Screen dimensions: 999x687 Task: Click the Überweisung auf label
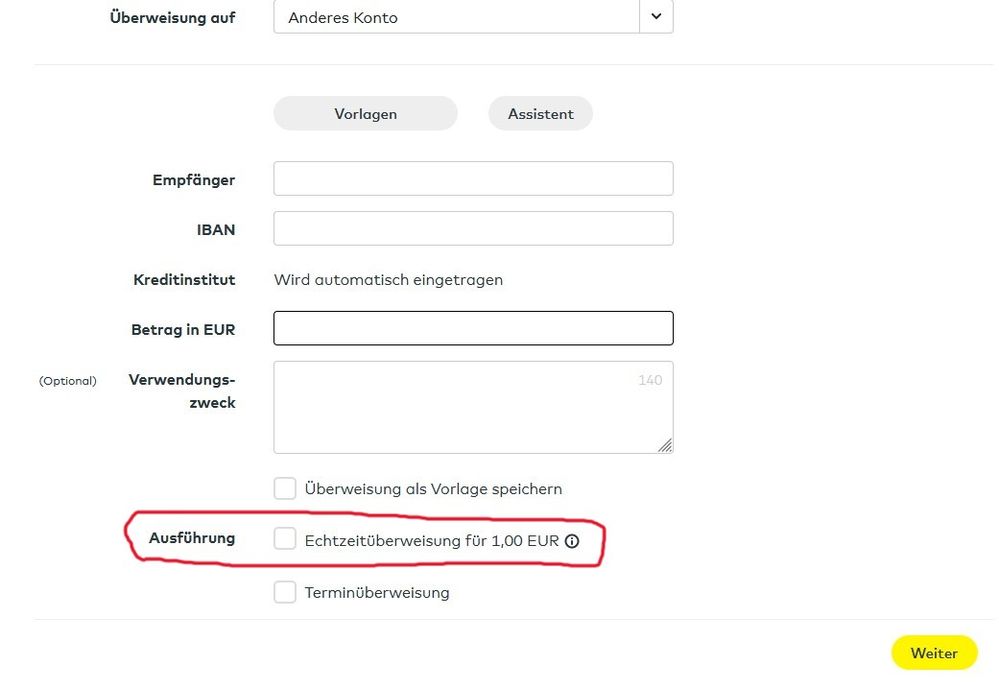[x=172, y=17]
